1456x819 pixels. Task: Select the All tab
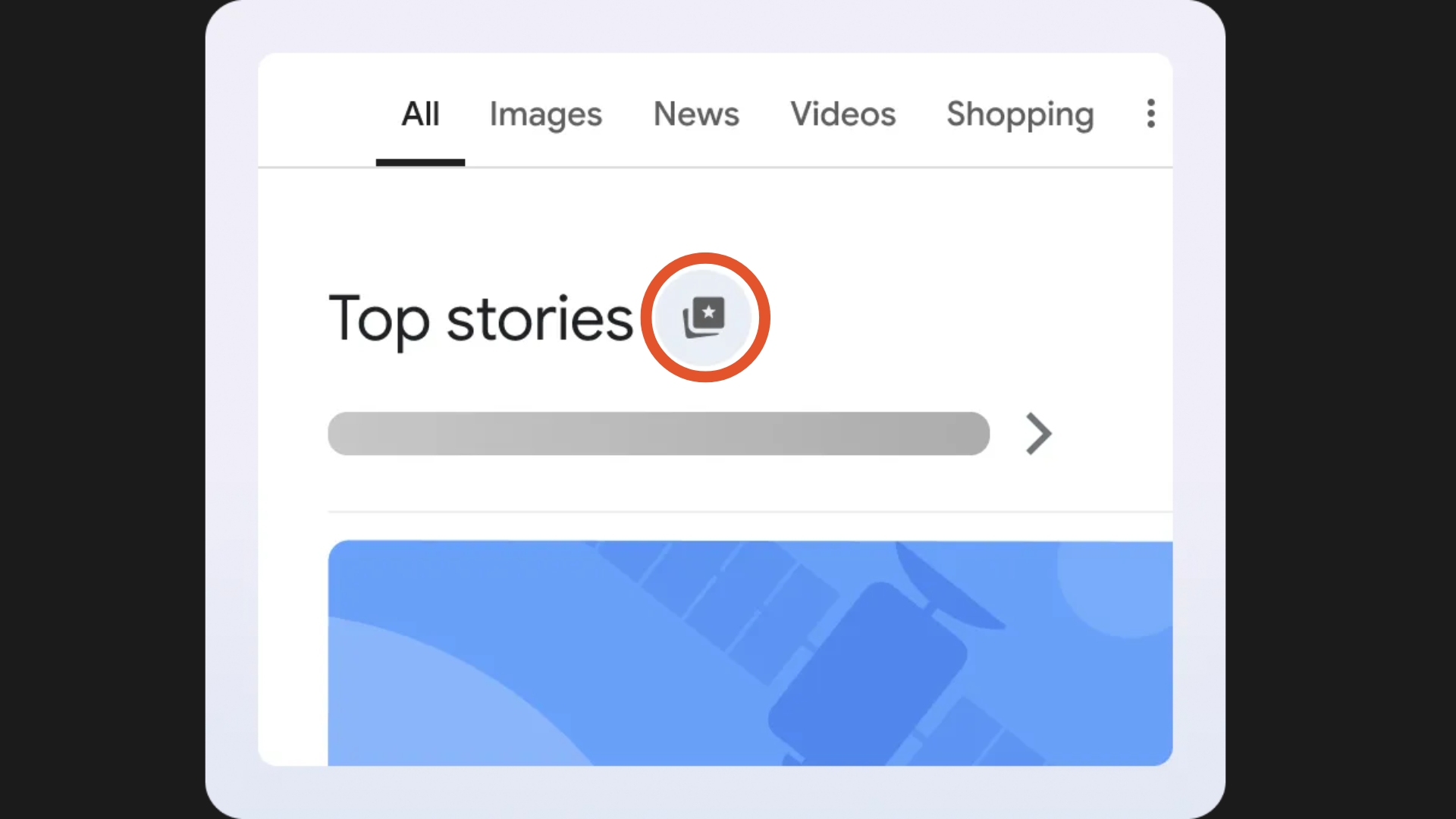[420, 115]
